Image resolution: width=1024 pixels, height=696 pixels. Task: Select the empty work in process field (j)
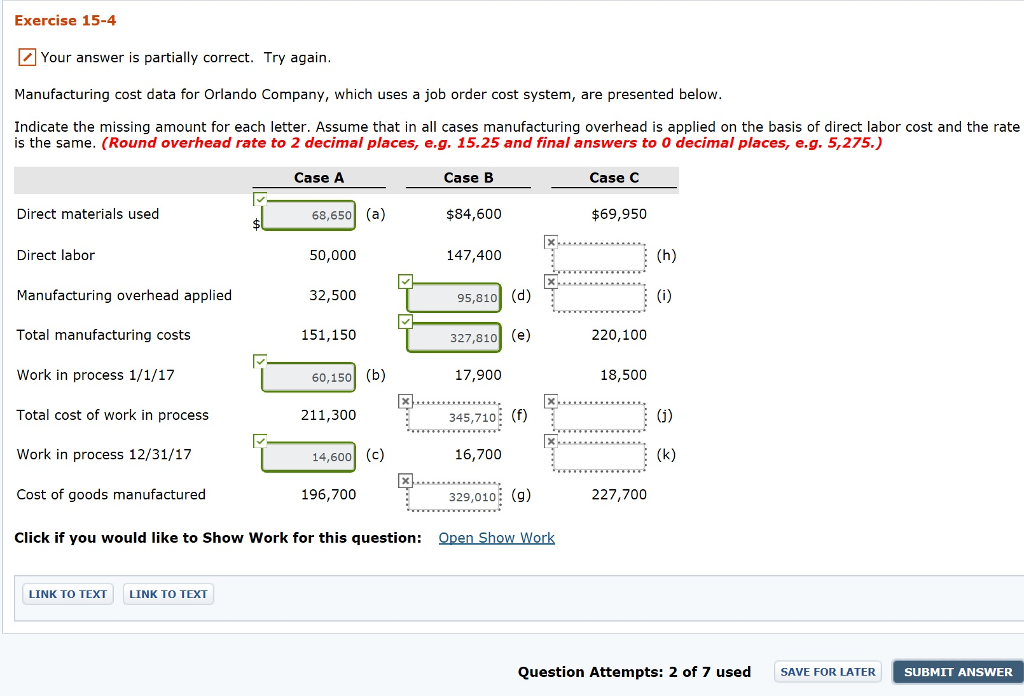click(597, 415)
